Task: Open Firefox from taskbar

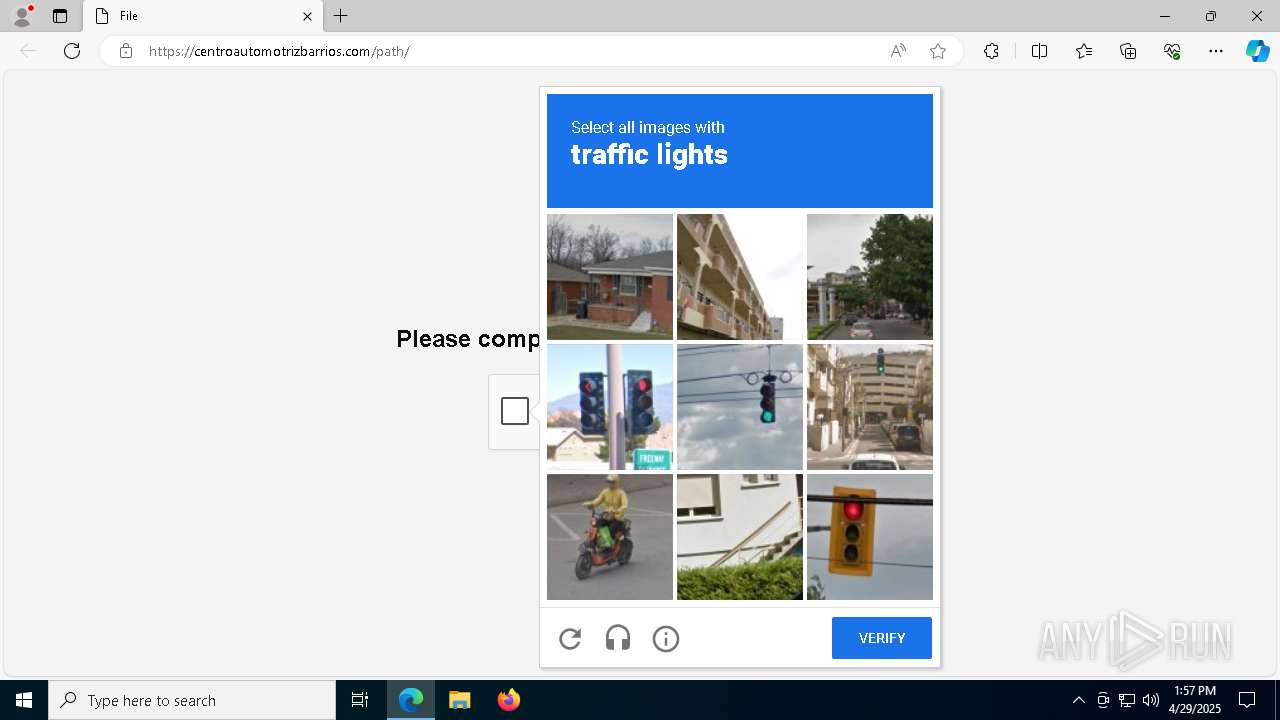Action: [x=508, y=700]
